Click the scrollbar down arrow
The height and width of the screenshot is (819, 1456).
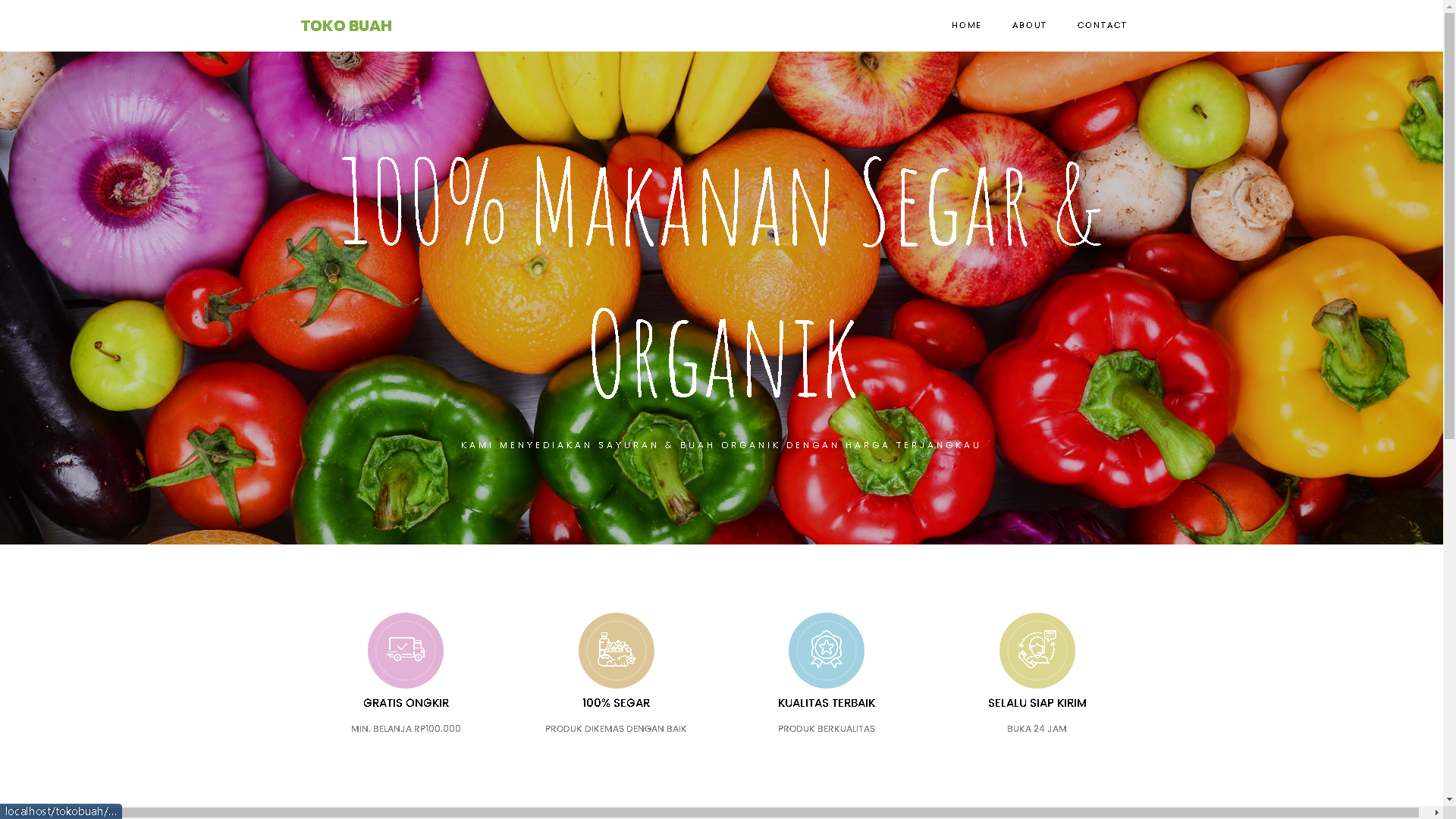(x=1449, y=799)
